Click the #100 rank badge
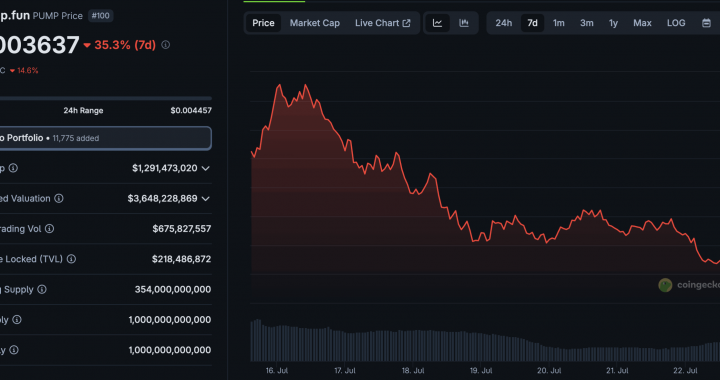 pyautogui.click(x=101, y=16)
